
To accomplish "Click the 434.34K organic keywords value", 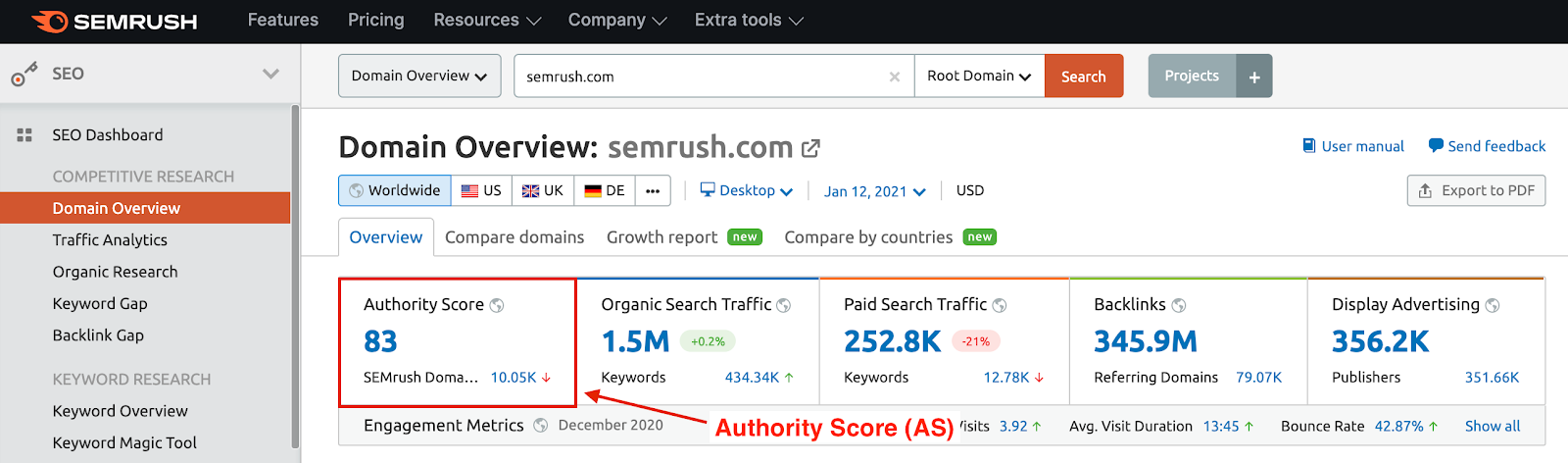I will (x=752, y=378).
